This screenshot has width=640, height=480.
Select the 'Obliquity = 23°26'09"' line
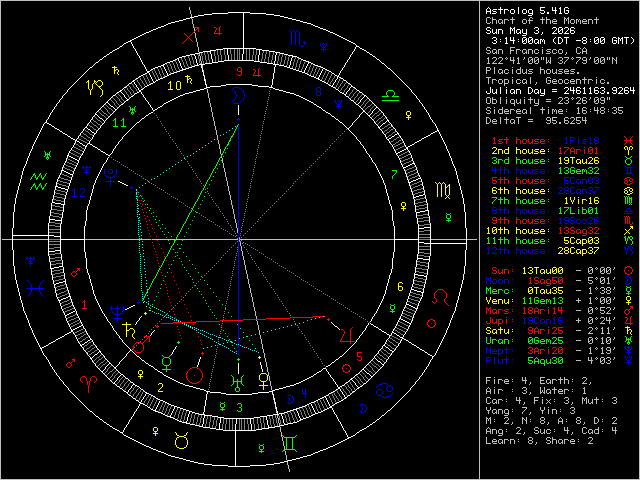[548, 101]
